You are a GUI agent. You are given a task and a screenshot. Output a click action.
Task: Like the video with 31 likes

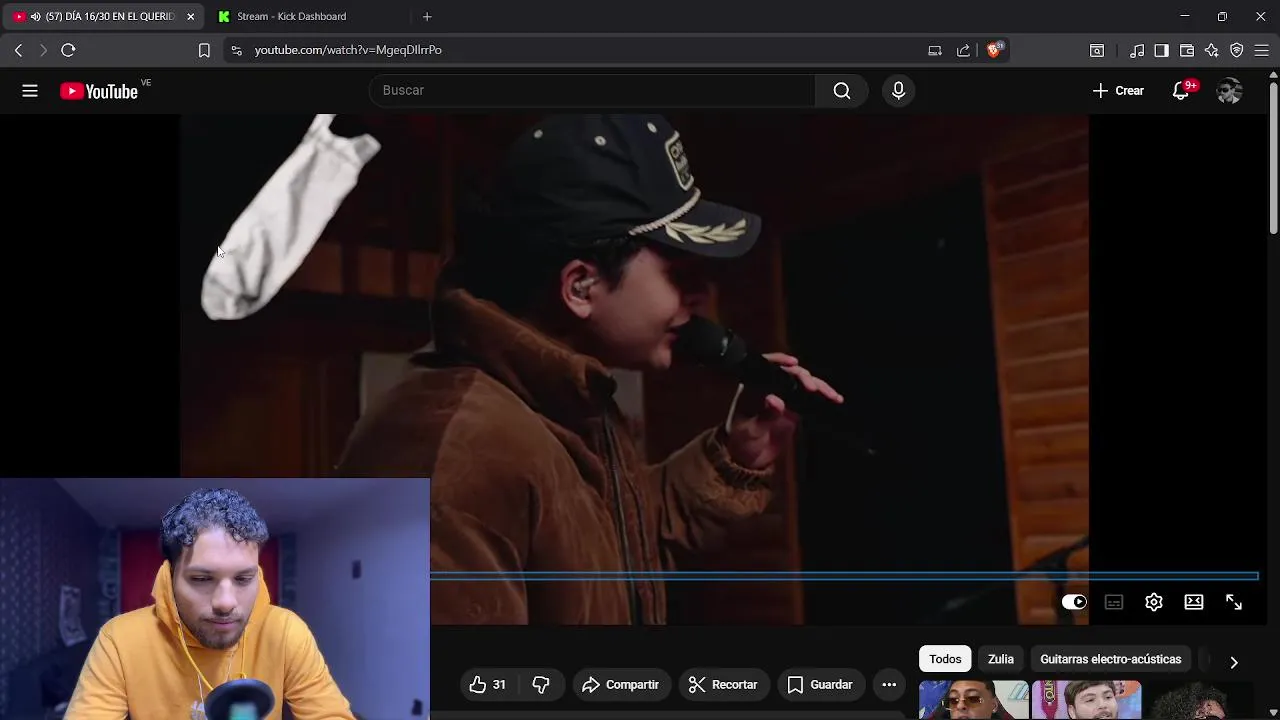tap(487, 685)
